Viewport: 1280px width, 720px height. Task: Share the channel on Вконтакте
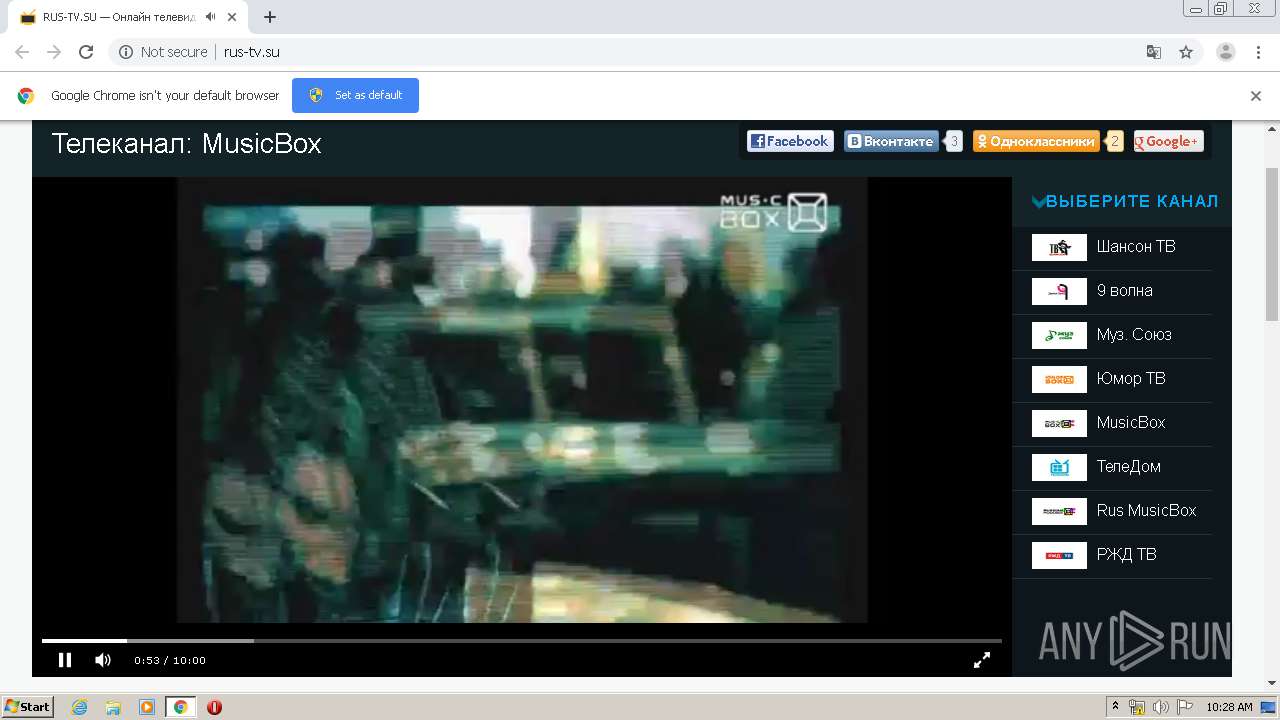[x=891, y=142]
